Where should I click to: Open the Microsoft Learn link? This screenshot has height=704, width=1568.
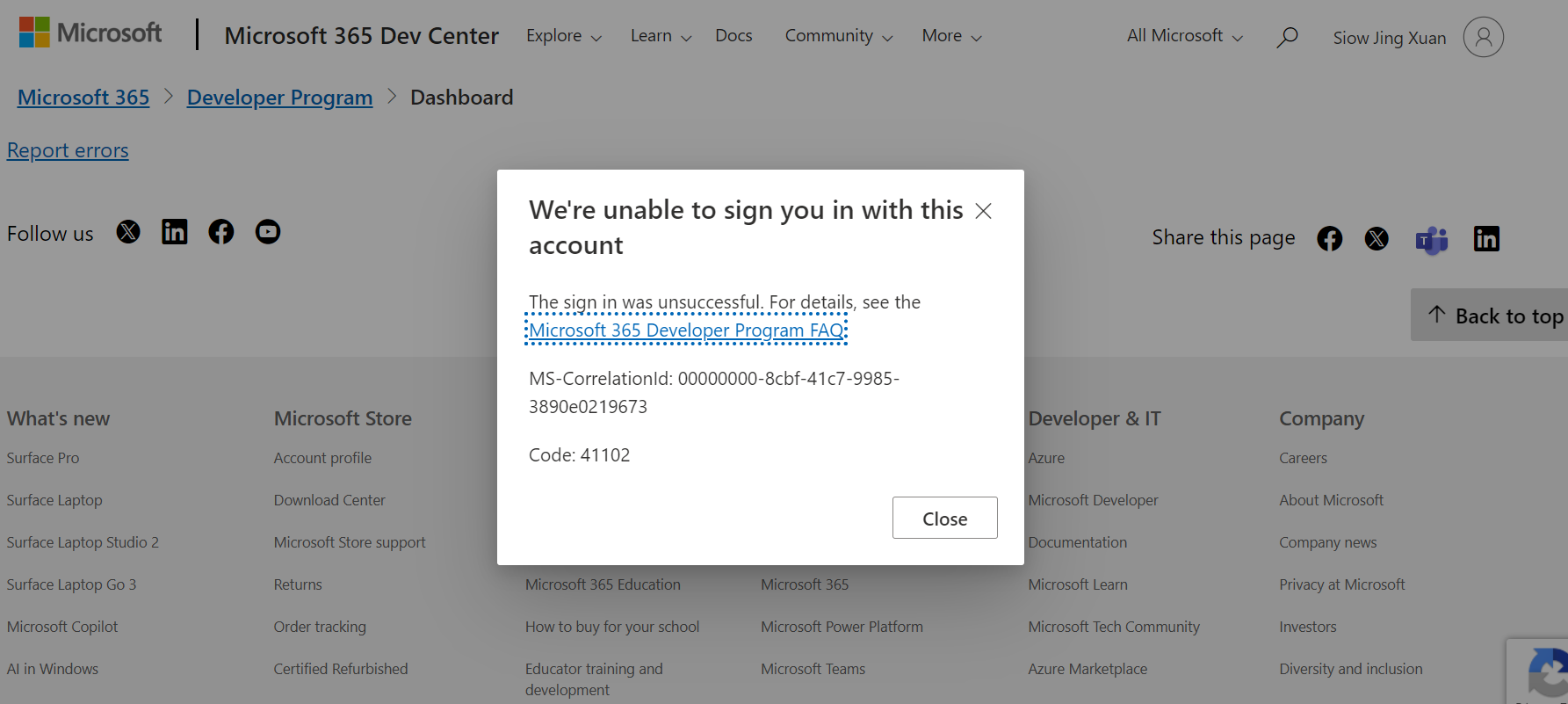[x=1078, y=584]
